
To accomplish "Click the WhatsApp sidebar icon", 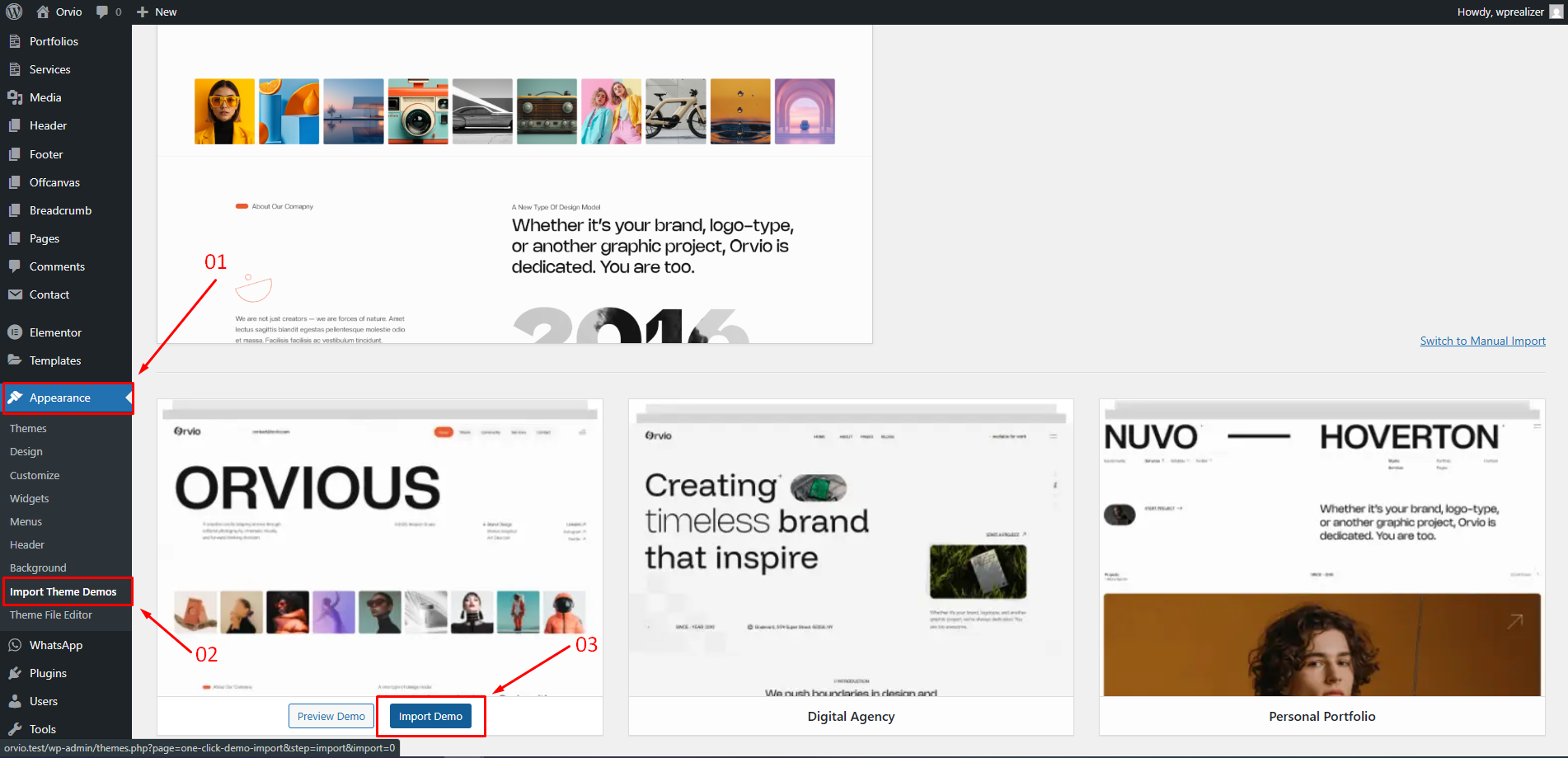I will click(15, 645).
